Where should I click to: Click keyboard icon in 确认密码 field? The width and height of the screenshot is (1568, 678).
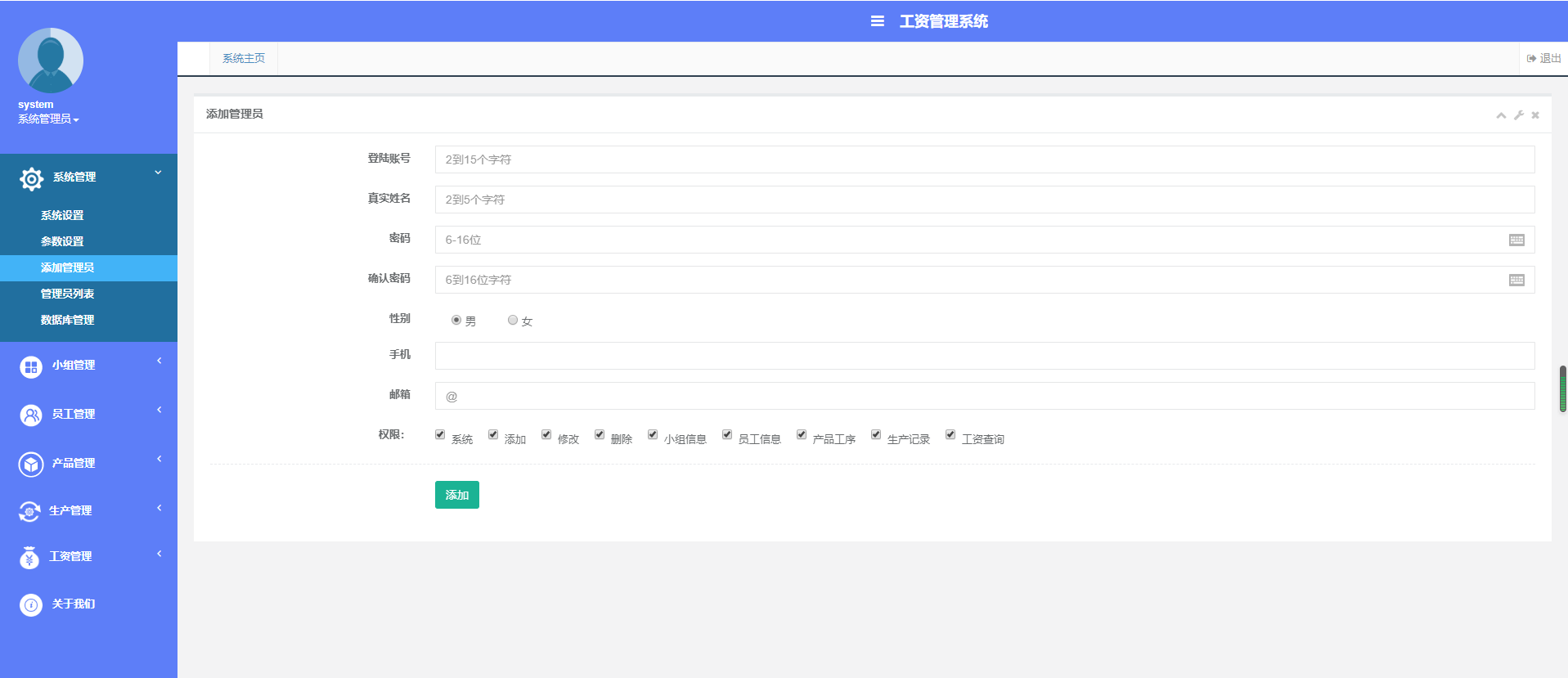point(1516,280)
